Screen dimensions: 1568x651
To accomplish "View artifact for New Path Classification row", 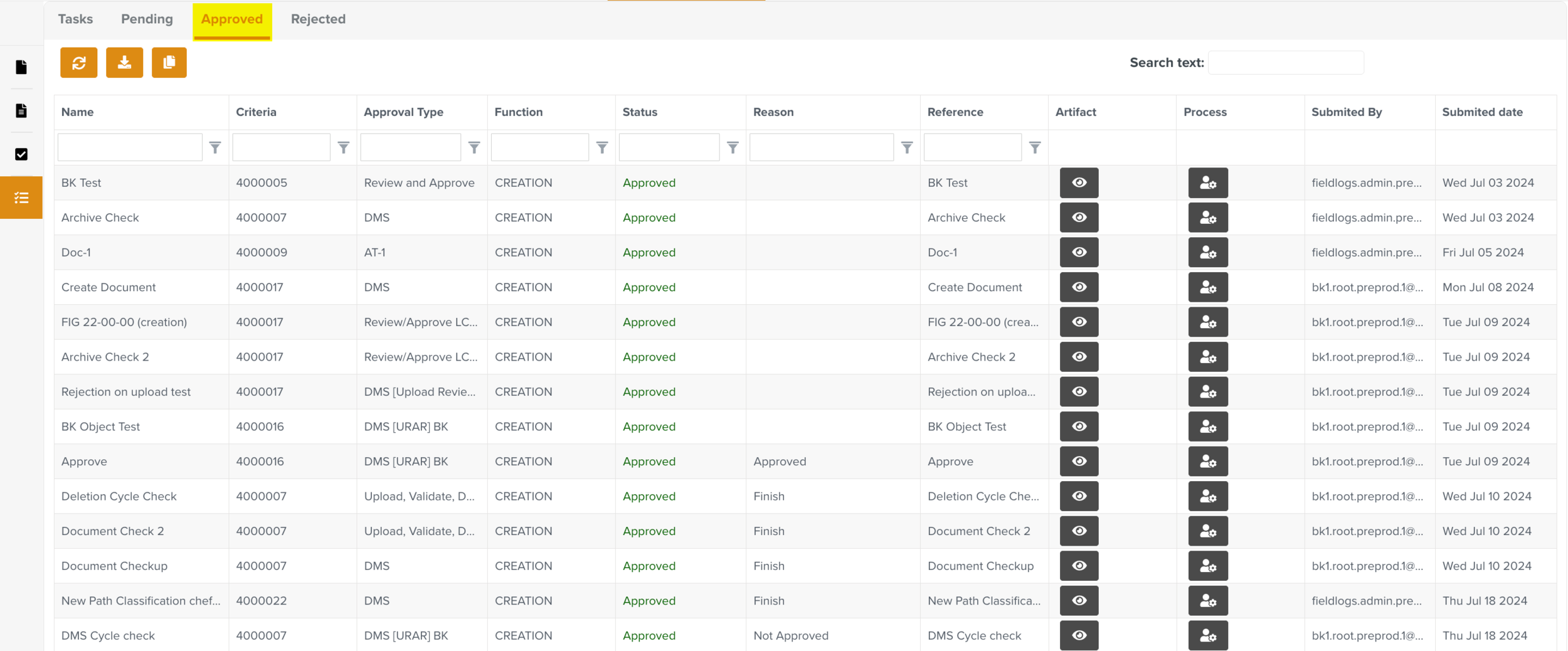I will (x=1079, y=600).
